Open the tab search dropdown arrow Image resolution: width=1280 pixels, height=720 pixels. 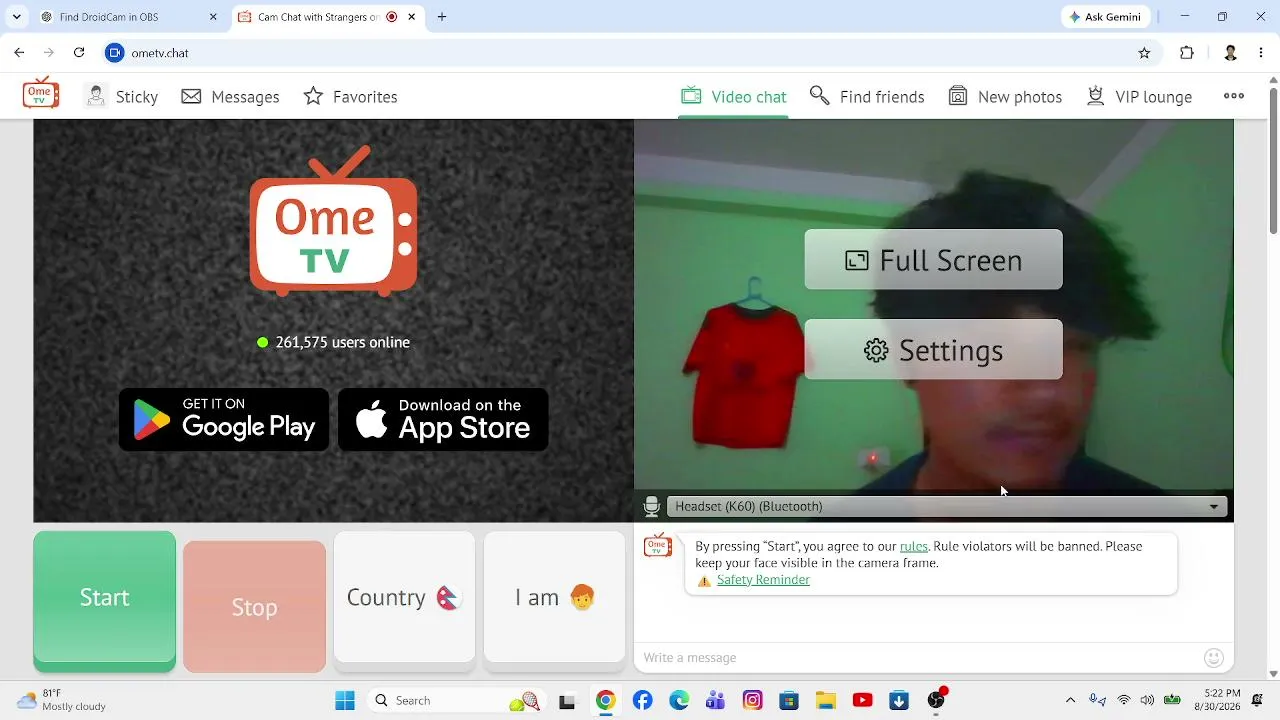(16, 17)
